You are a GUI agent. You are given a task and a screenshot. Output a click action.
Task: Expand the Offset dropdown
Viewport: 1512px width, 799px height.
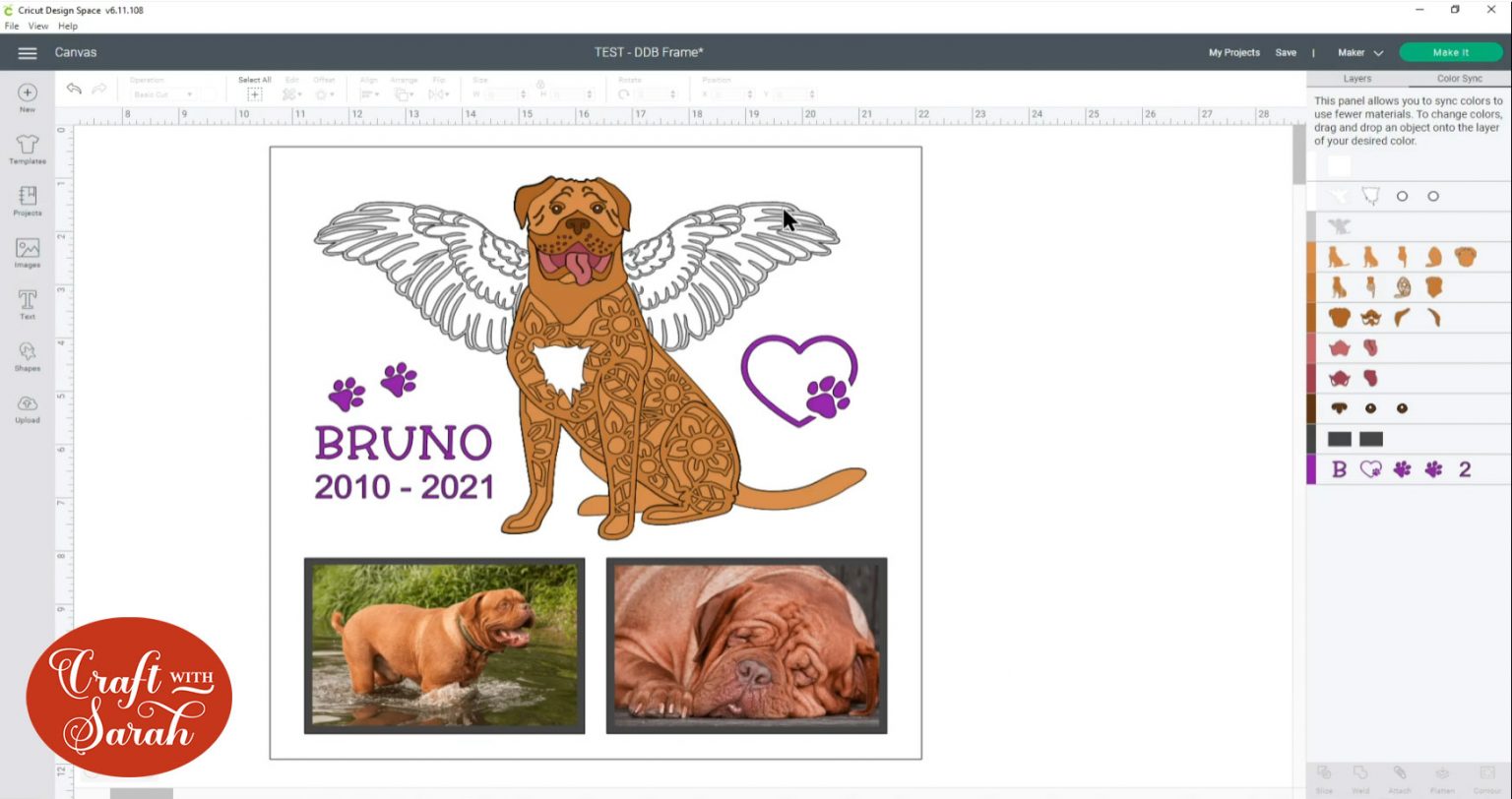coord(324,94)
